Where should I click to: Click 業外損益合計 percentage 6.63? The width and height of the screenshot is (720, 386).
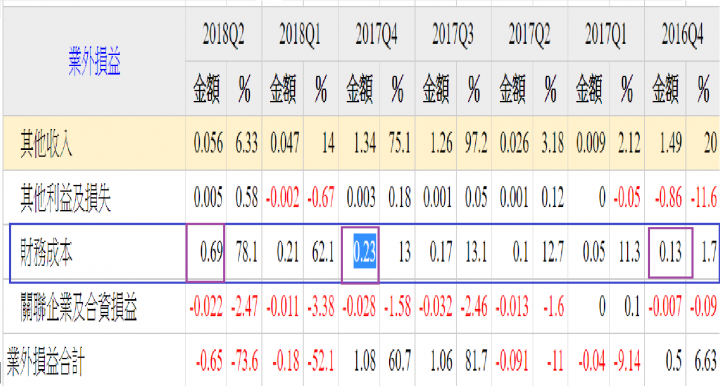point(705,361)
